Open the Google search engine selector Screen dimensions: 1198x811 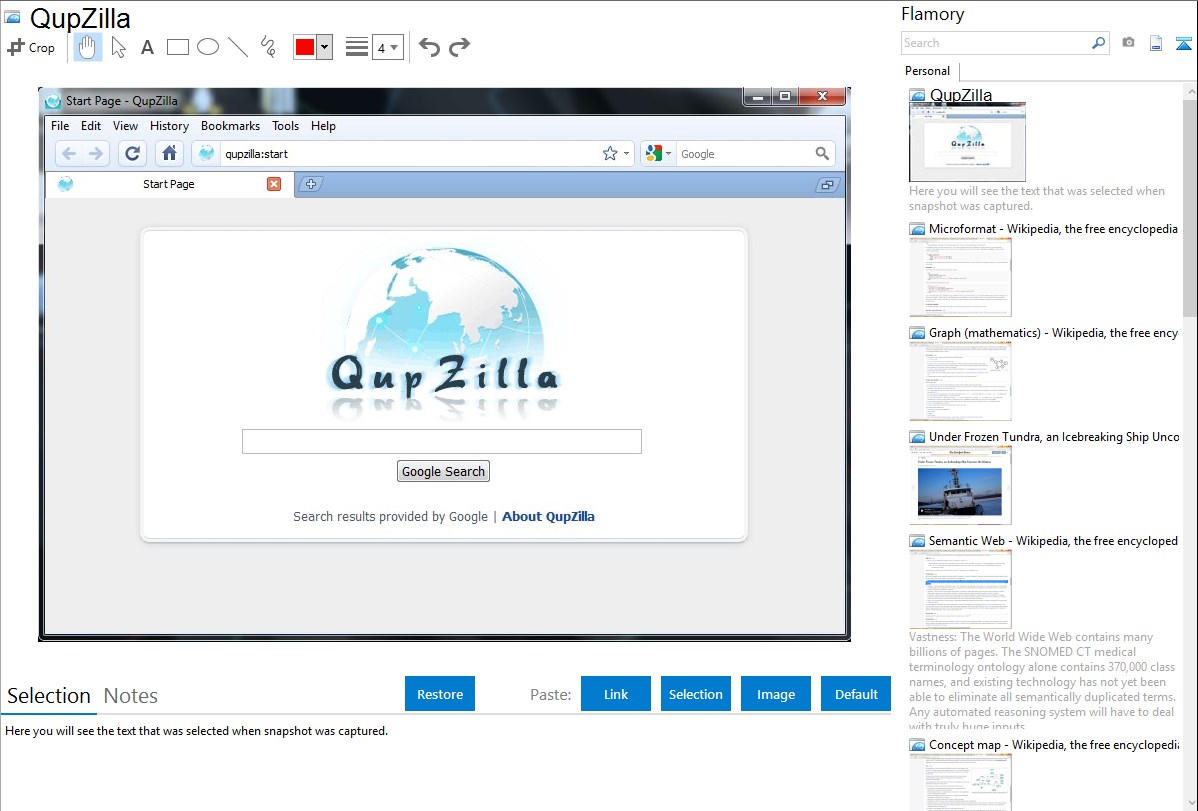coord(658,154)
